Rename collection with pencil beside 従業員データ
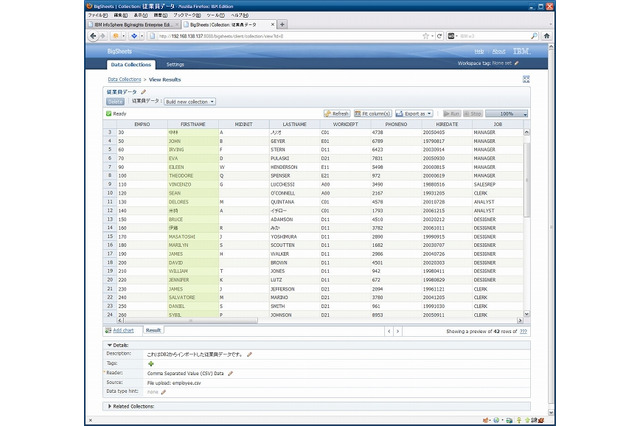640x426 pixels. point(143,92)
